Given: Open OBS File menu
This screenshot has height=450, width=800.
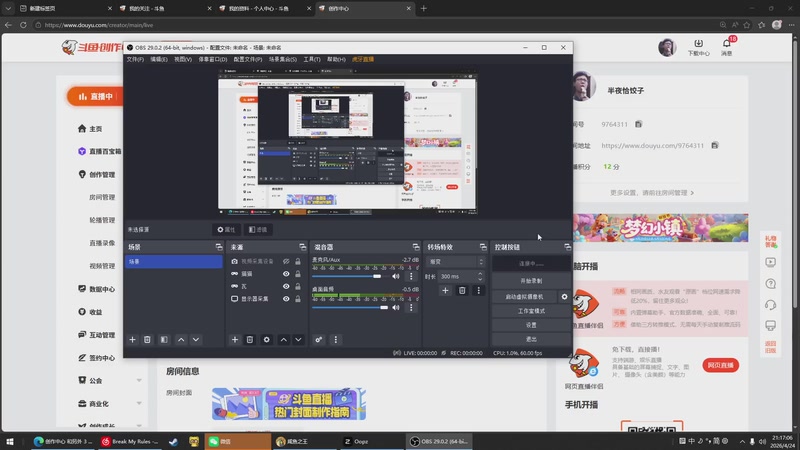Looking at the screenshot, I should coord(135,59).
